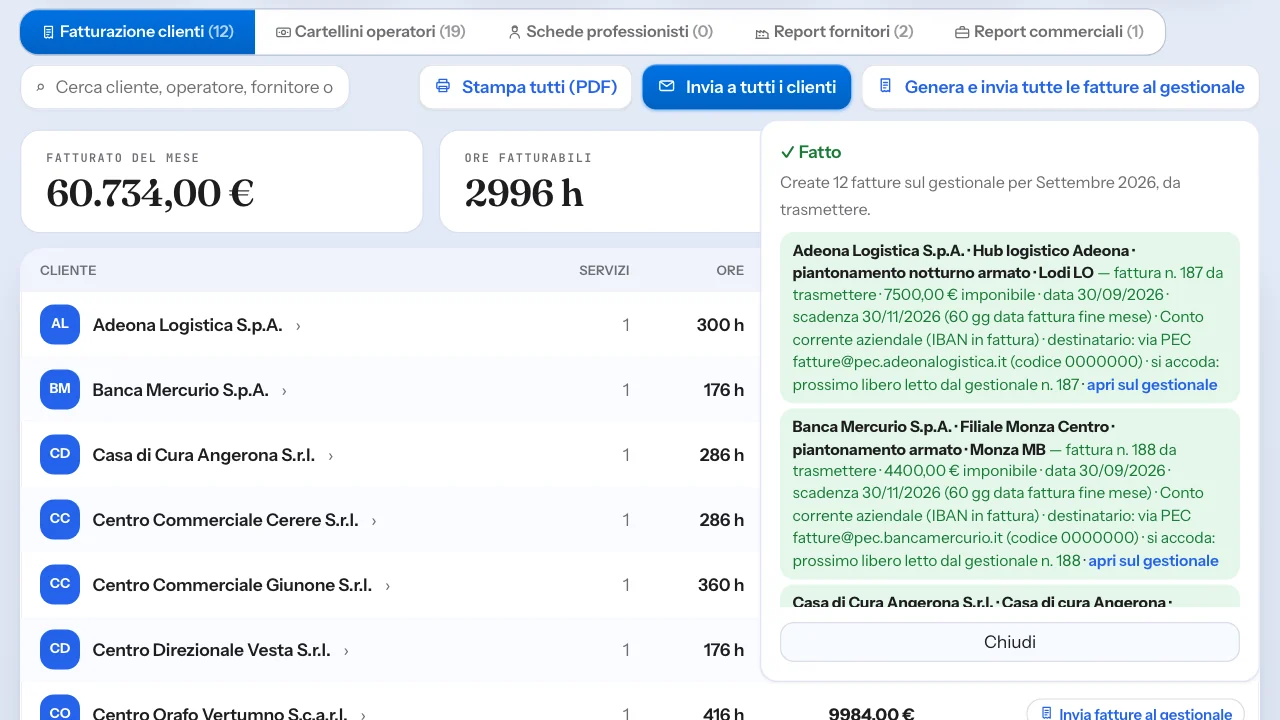Image resolution: width=1280 pixels, height=720 pixels.
Task: Expand Centro Commerciale Giunone S.r.l. chevron
Action: [388, 586]
